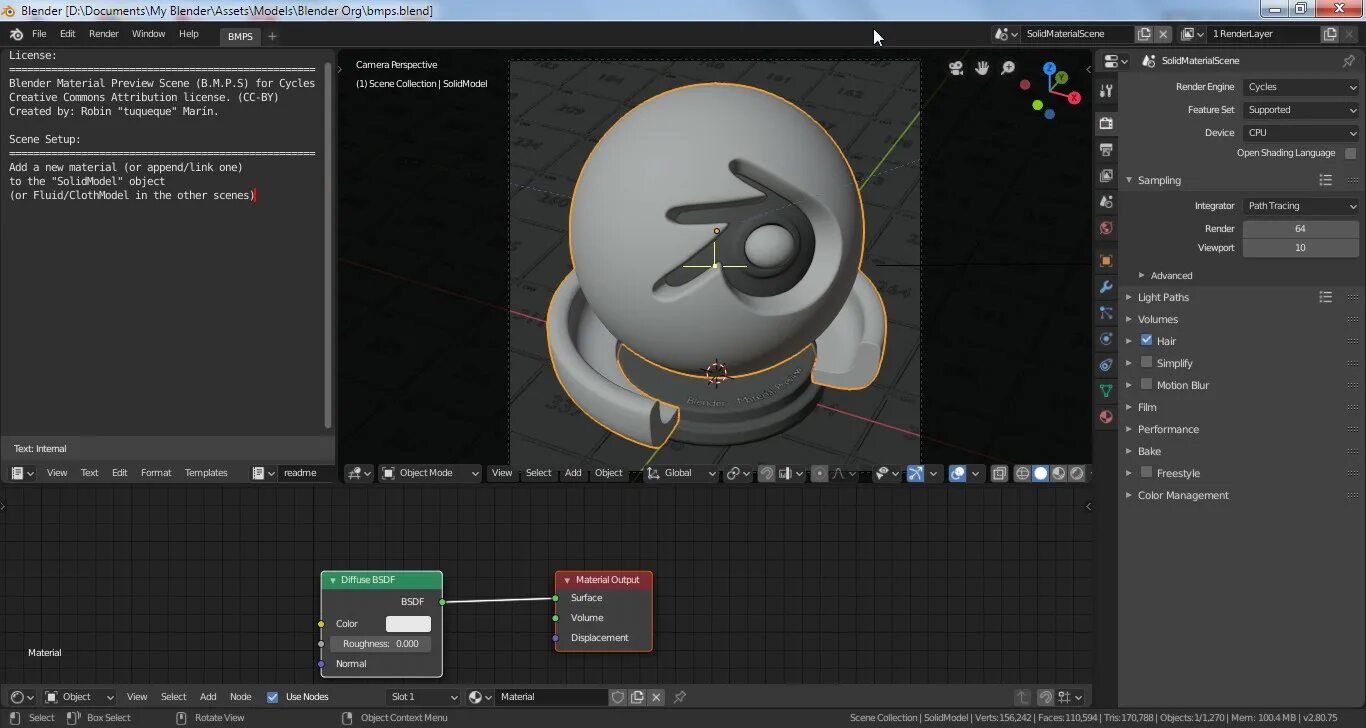The image size is (1366, 728).
Task: Open the Slot 1 material slot dropdown
Action: pos(424,697)
